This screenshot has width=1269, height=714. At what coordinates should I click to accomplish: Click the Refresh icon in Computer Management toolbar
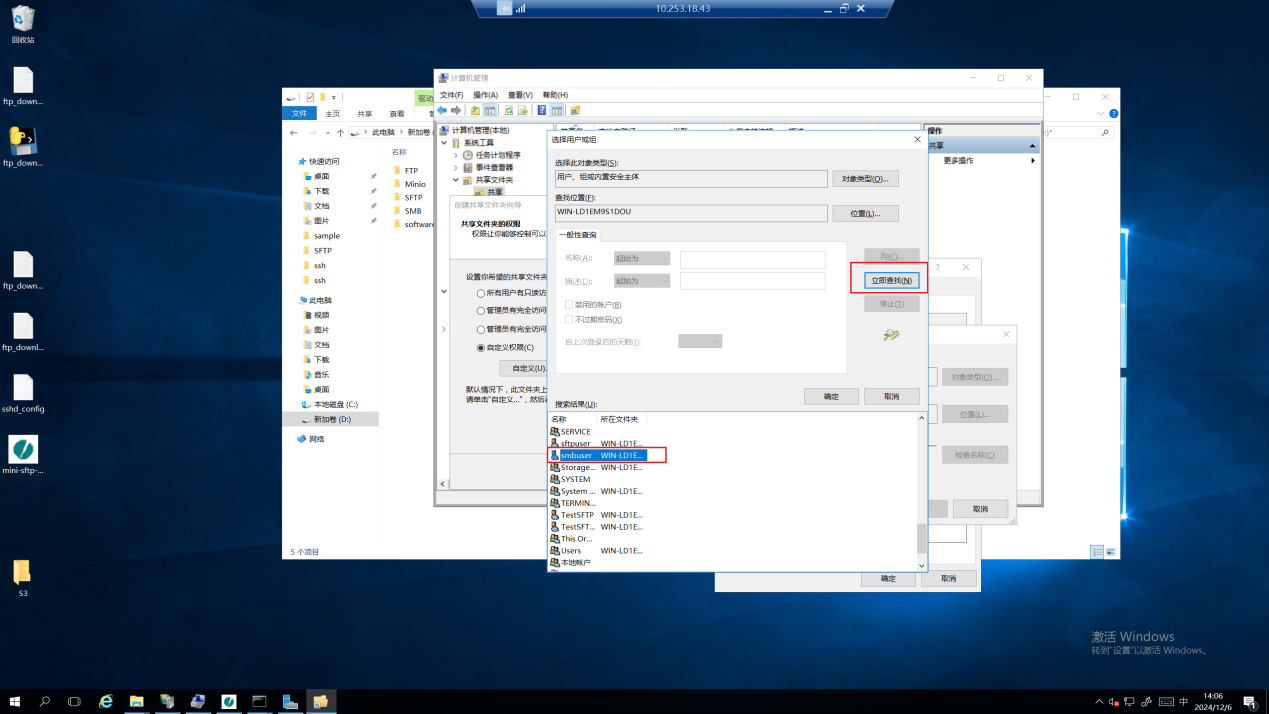(509, 110)
